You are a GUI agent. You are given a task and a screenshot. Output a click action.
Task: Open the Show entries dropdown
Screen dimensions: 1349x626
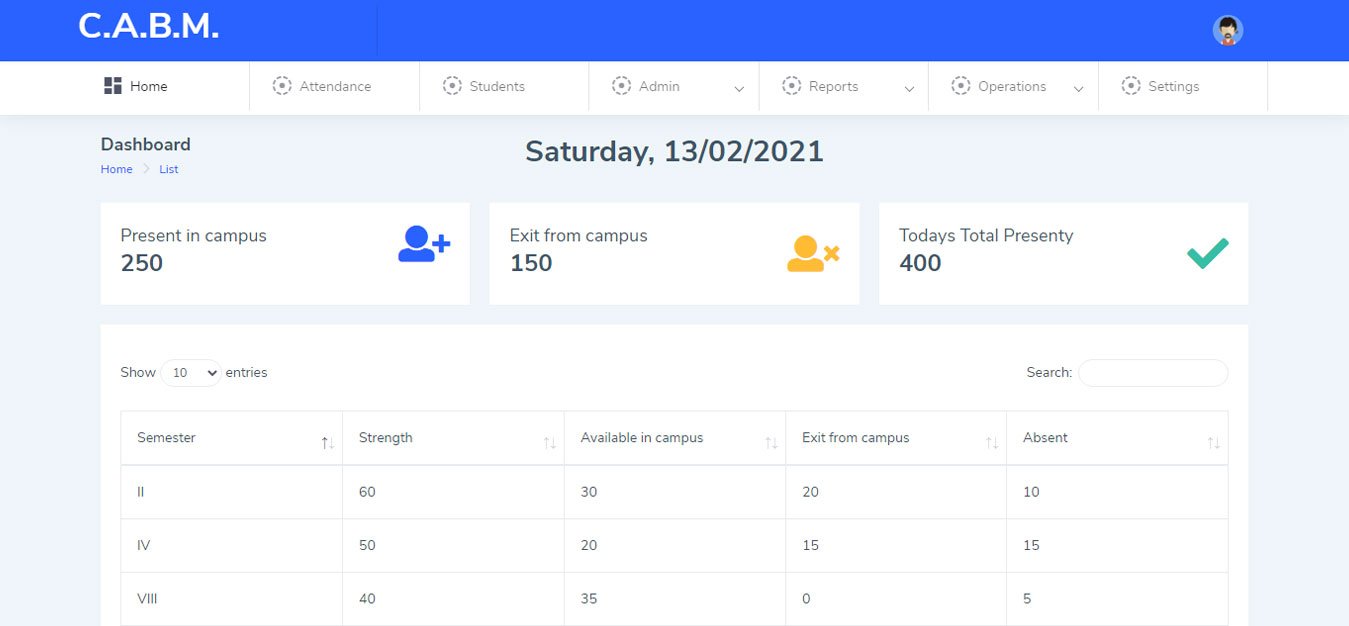pos(190,373)
